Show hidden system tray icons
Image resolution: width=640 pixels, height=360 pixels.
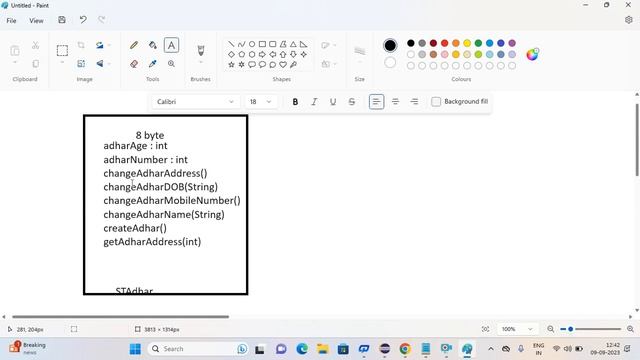tap(491, 349)
